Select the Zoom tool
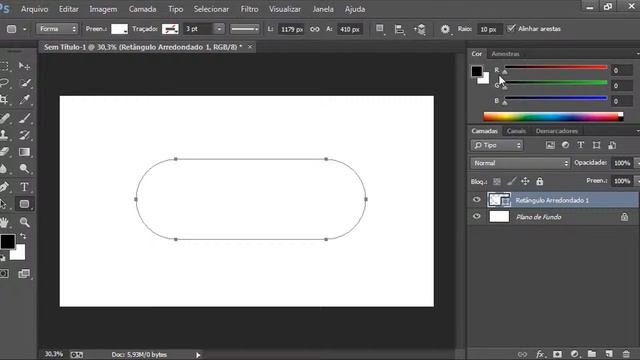Viewport: 640px width, 360px height. click(24, 222)
